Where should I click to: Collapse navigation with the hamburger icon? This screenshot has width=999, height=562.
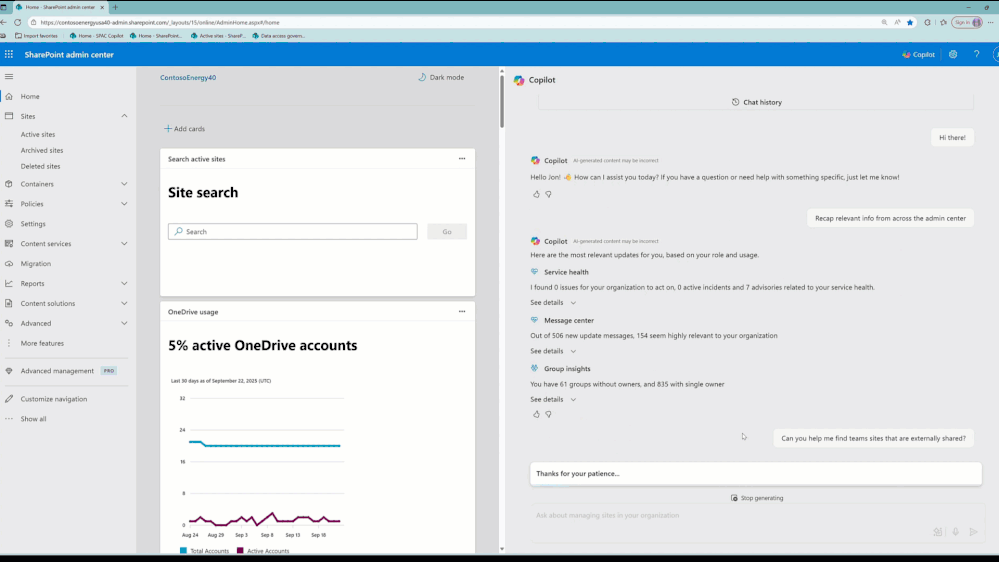[x=9, y=76]
